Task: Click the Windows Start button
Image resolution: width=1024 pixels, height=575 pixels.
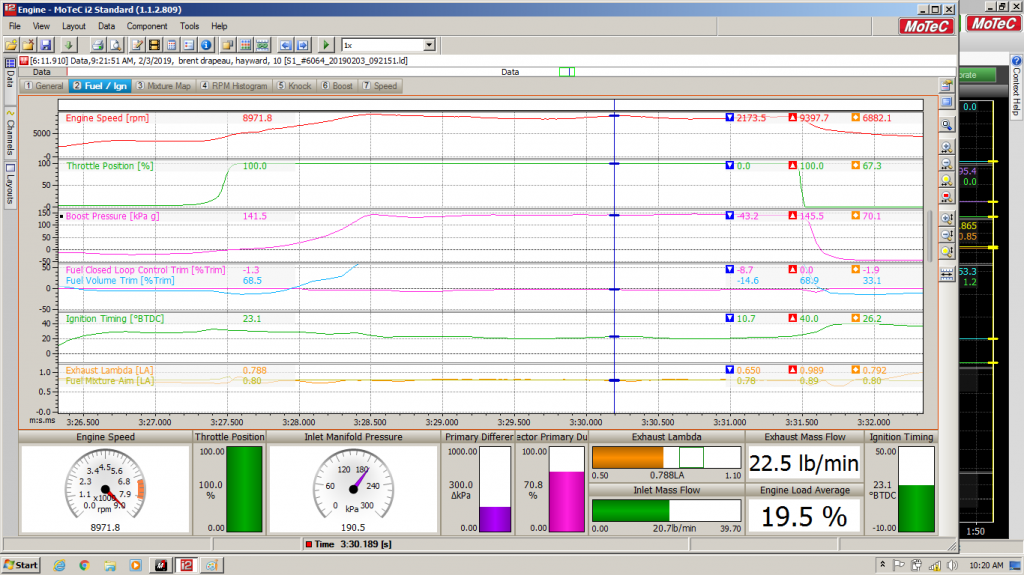Action: [x=20, y=565]
